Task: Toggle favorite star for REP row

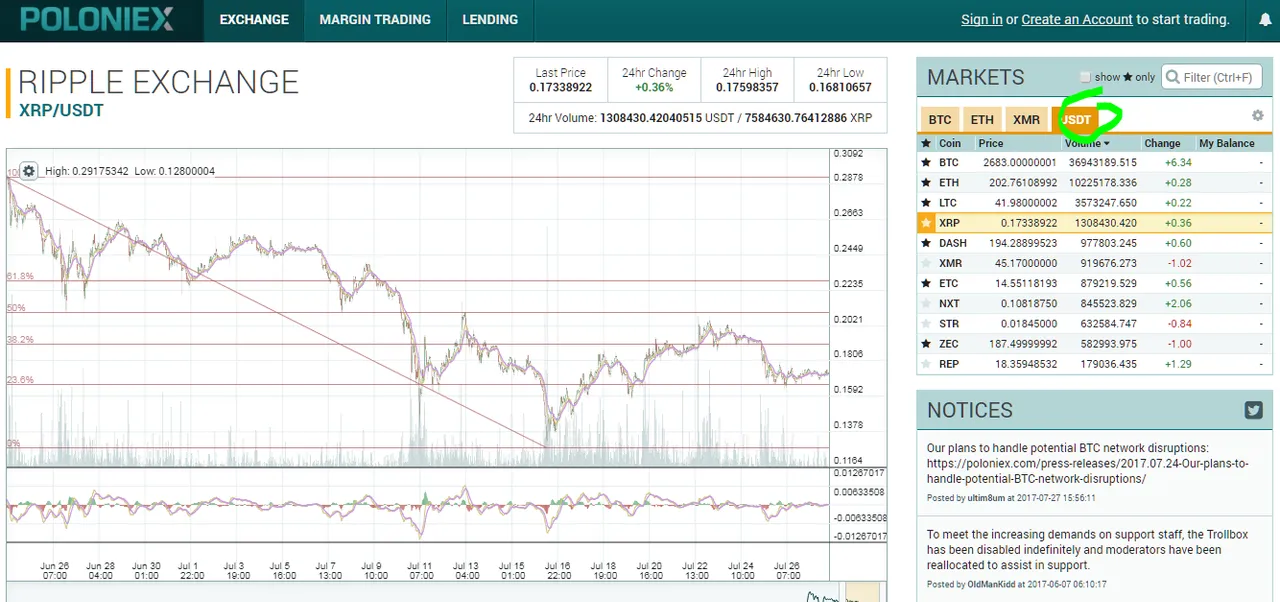Action: coord(926,364)
